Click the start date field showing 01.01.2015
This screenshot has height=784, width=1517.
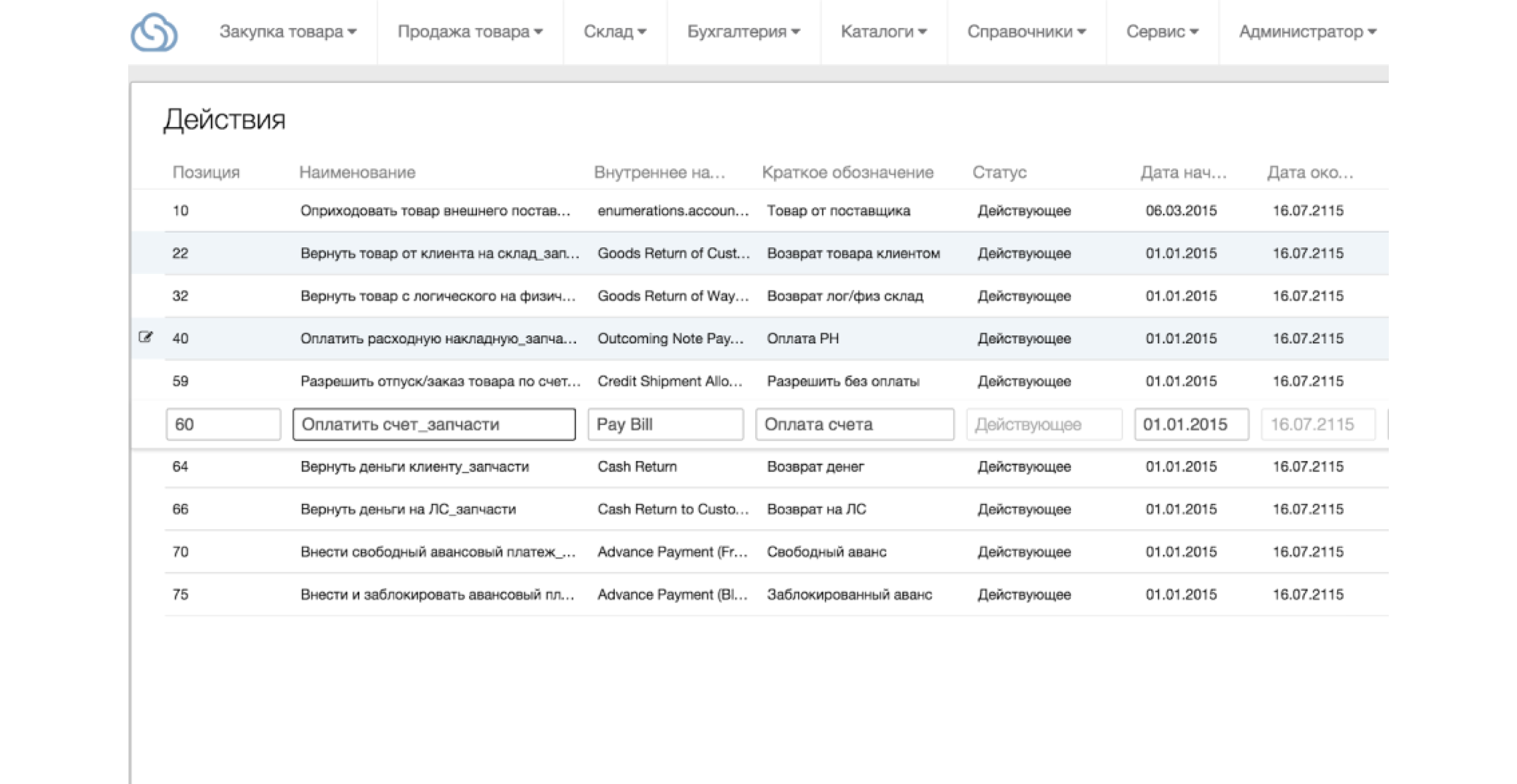point(1191,424)
